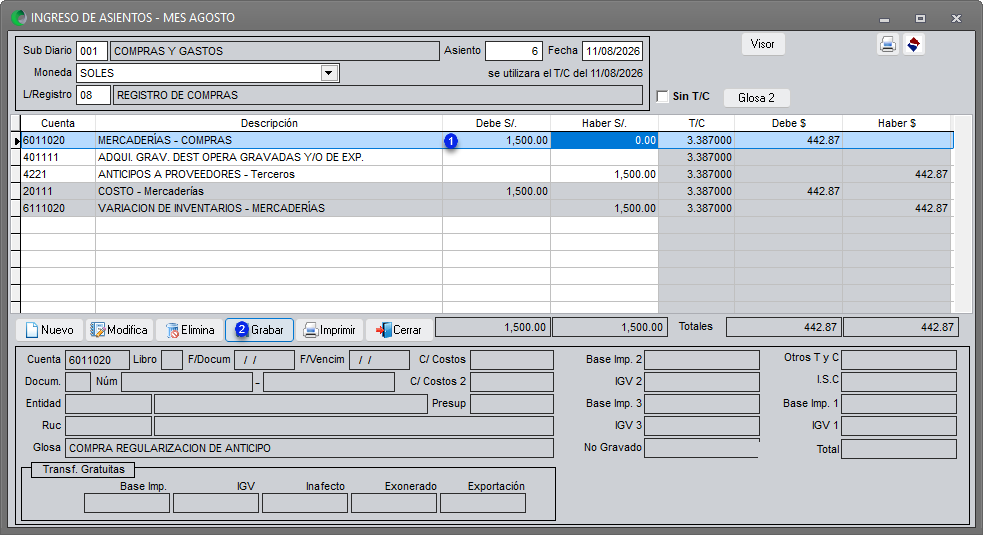Click the printer icon at top right

click(887, 45)
